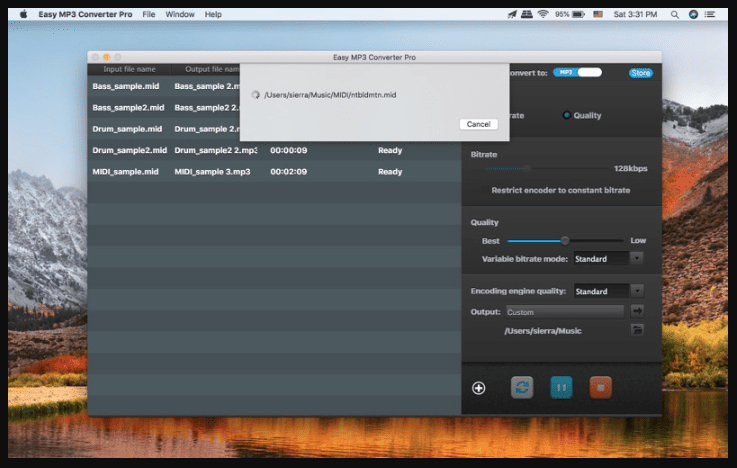Image resolution: width=737 pixels, height=468 pixels.
Task: Select the Quality radio button
Action: coord(567,115)
